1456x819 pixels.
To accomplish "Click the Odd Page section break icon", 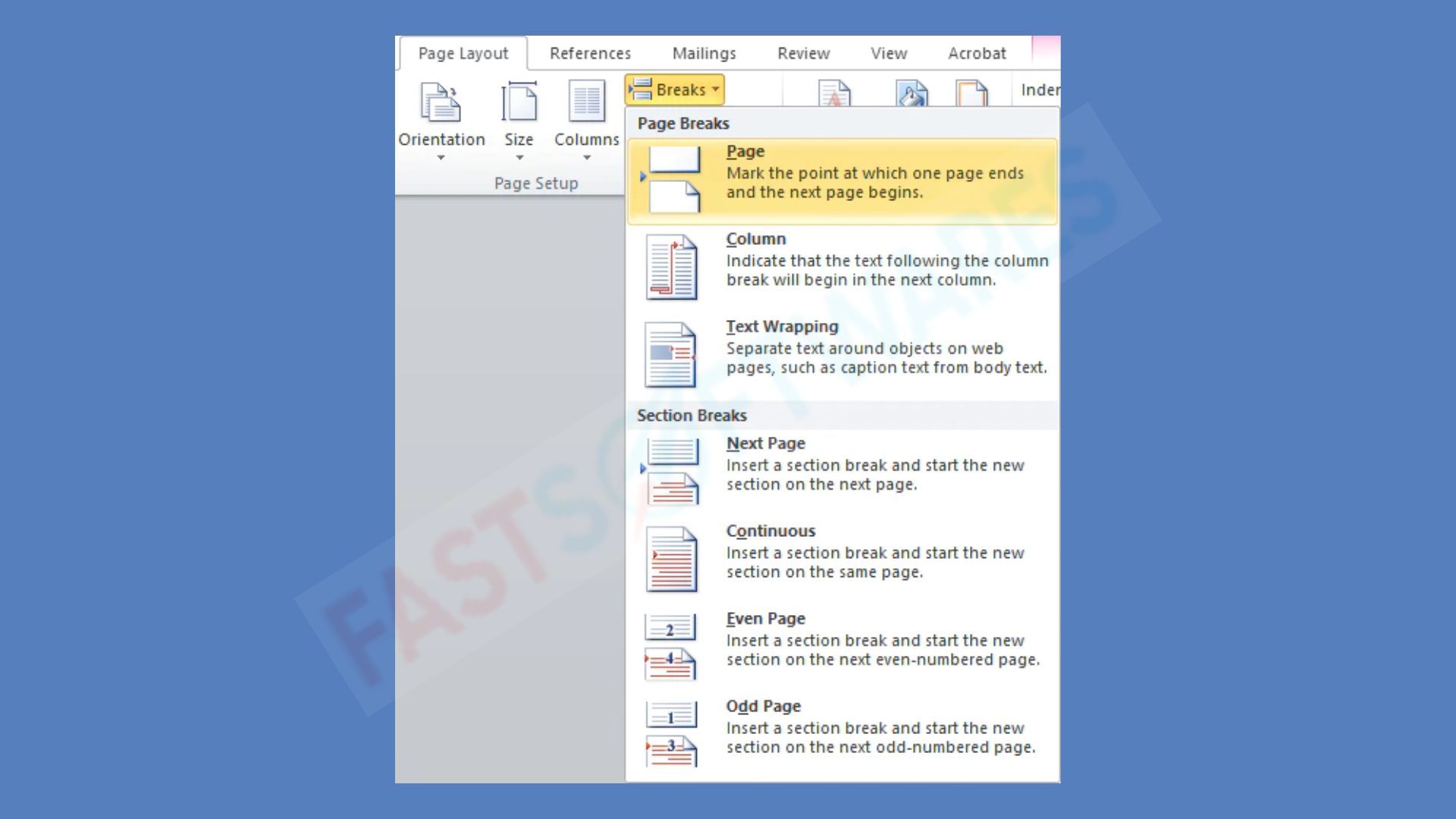I will pyautogui.click(x=671, y=734).
